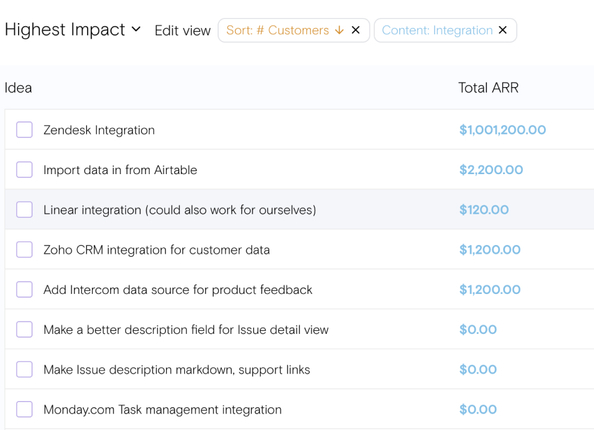The height and width of the screenshot is (430, 594).
Task: Click $0.00 in Issue description markdown row
Action: (x=478, y=369)
